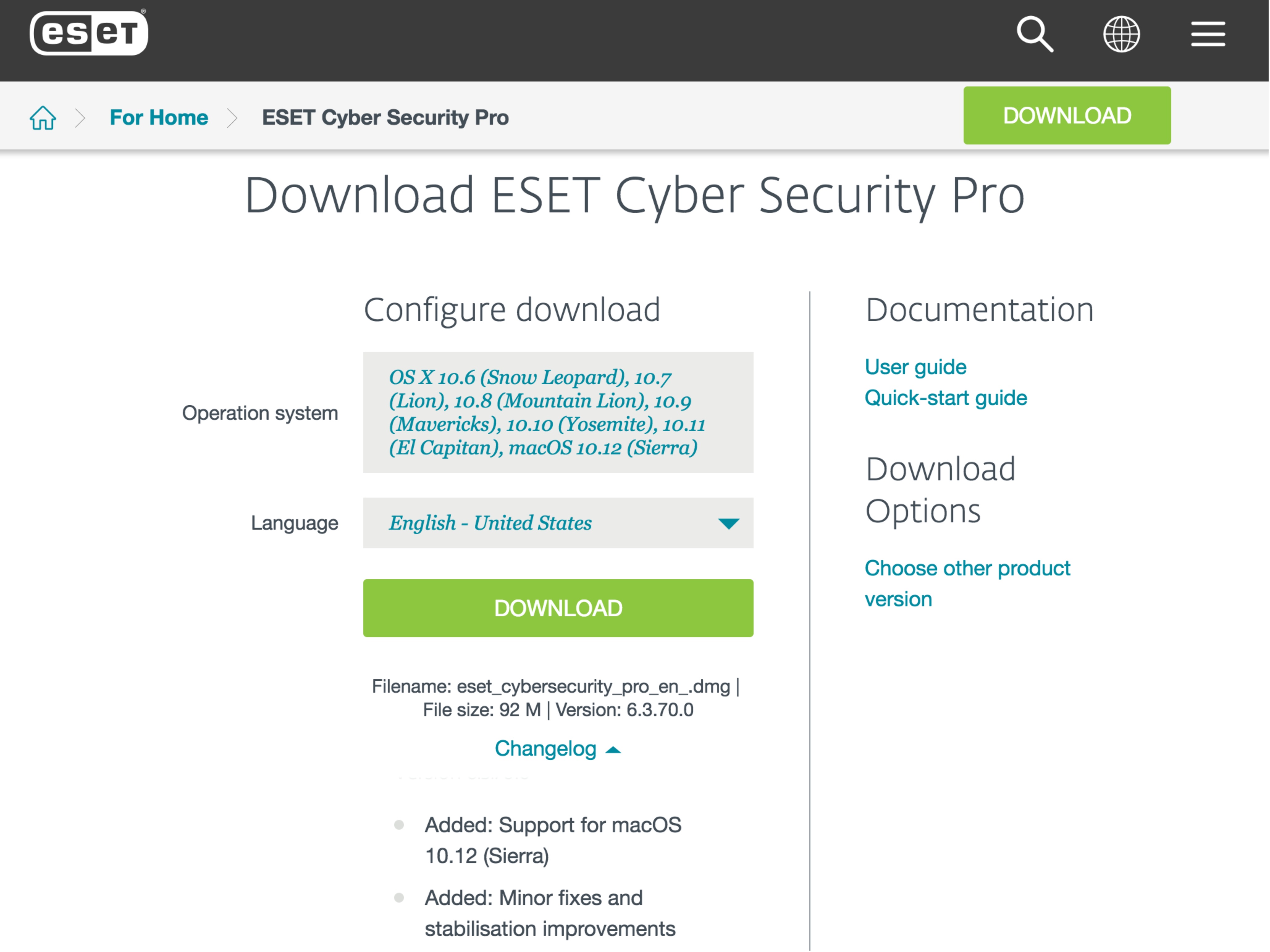Collapse the Changelog arrow
The width and height of the screenshot is (1270, 952).
pyautogui.click(x=613, y=749)
